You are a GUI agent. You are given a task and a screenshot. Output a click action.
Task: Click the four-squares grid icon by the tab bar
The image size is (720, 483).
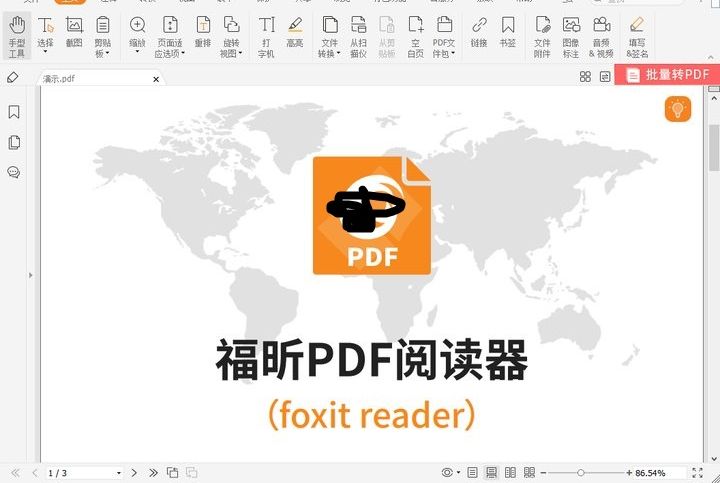click(x=585, y=77)
